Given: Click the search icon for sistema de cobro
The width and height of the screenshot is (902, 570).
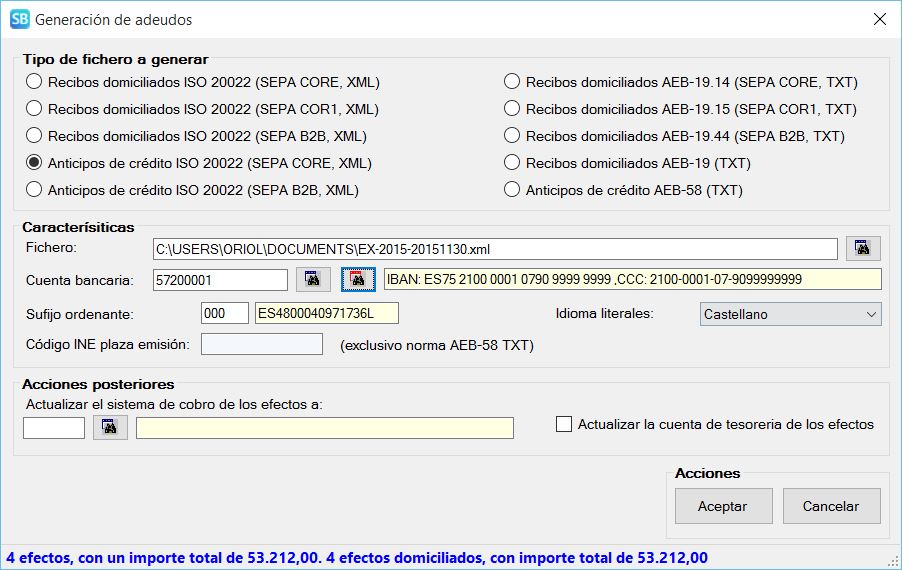Looking at the screenshot, I should 110,428.
